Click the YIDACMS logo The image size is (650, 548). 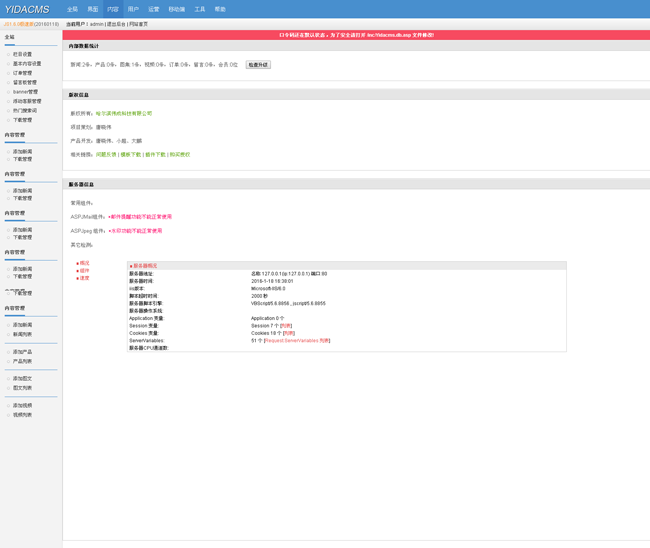coord(27,9)
